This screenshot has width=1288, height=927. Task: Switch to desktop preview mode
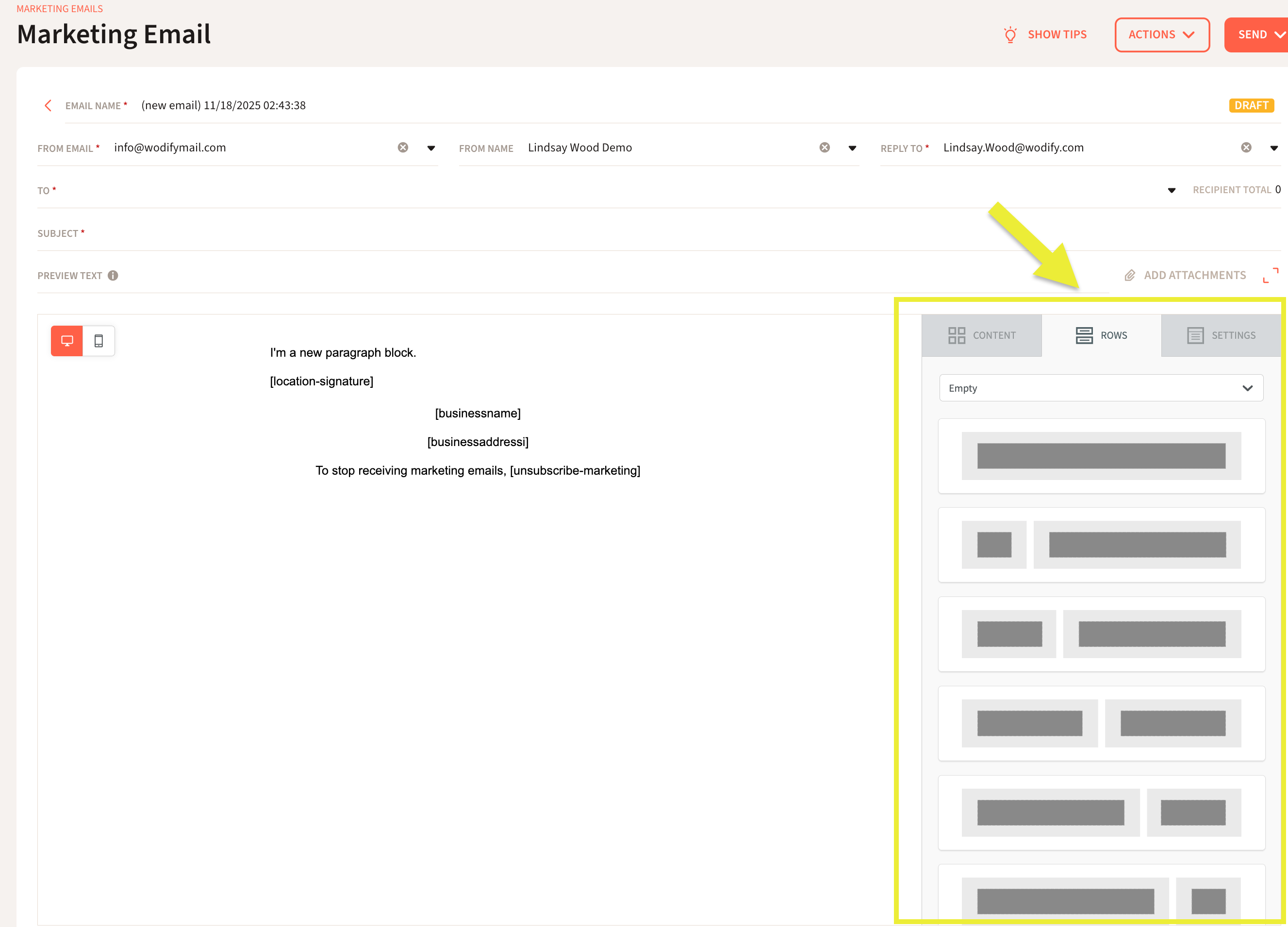pyautogui.click(x=67, y=341)
